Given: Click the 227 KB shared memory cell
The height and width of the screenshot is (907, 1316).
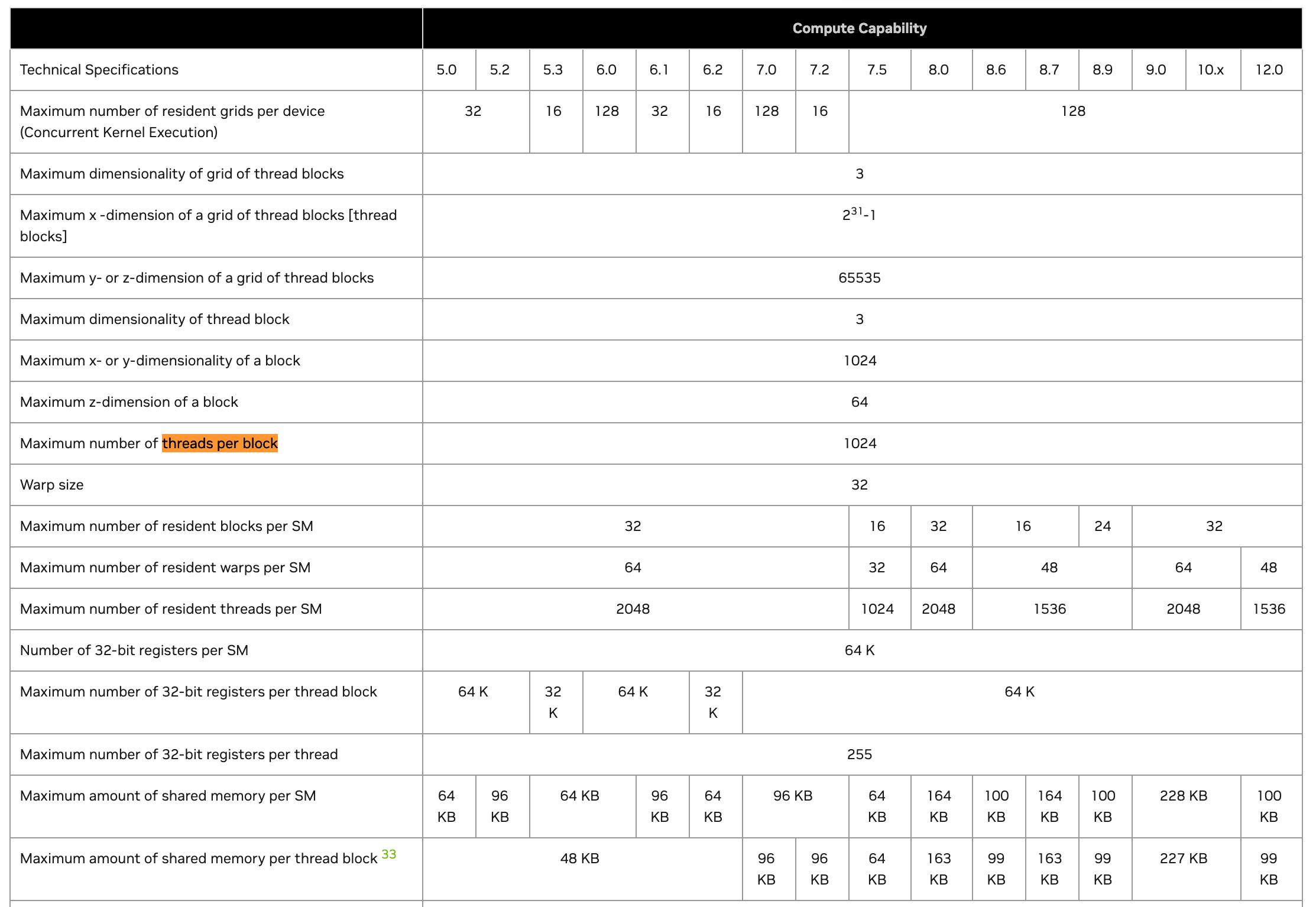Looking at the screenshot, I should click(1183, 859).
